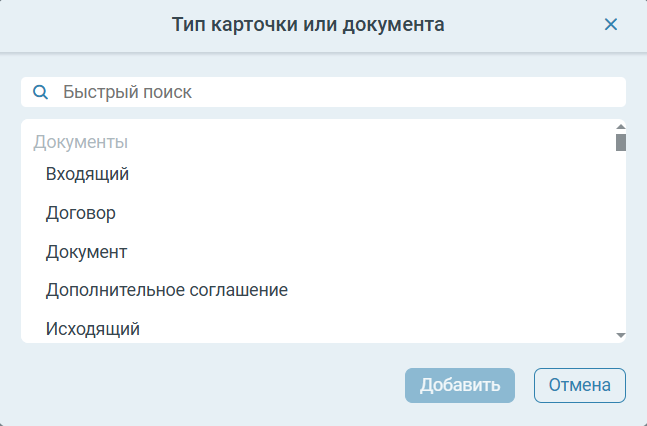Collapse the Документы group header
Screen dimensions: 647x426
[x=81, y=142]
